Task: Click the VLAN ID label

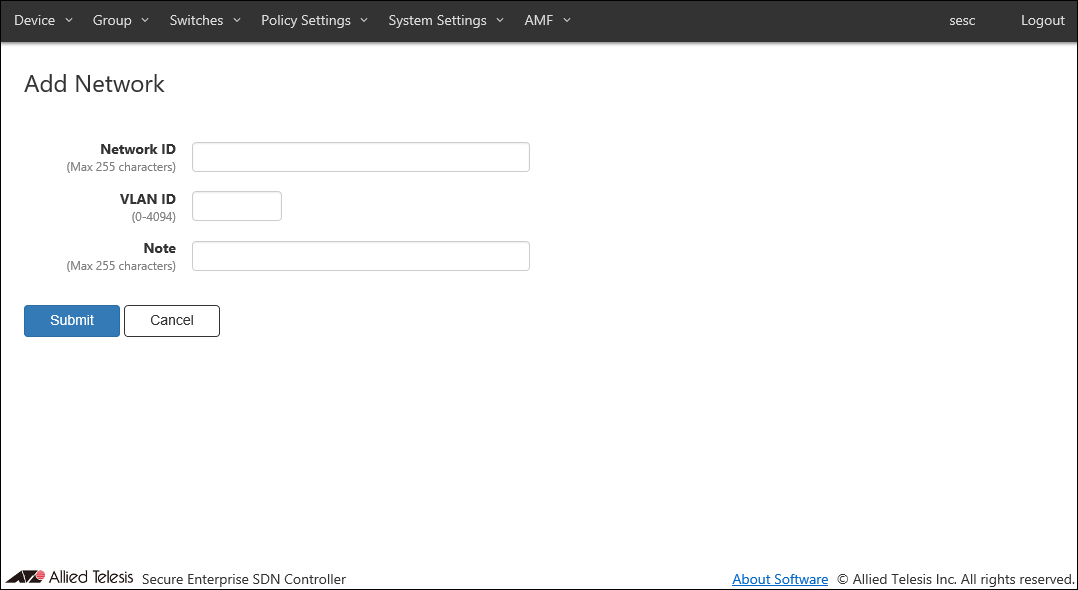Action: [148, 199]
